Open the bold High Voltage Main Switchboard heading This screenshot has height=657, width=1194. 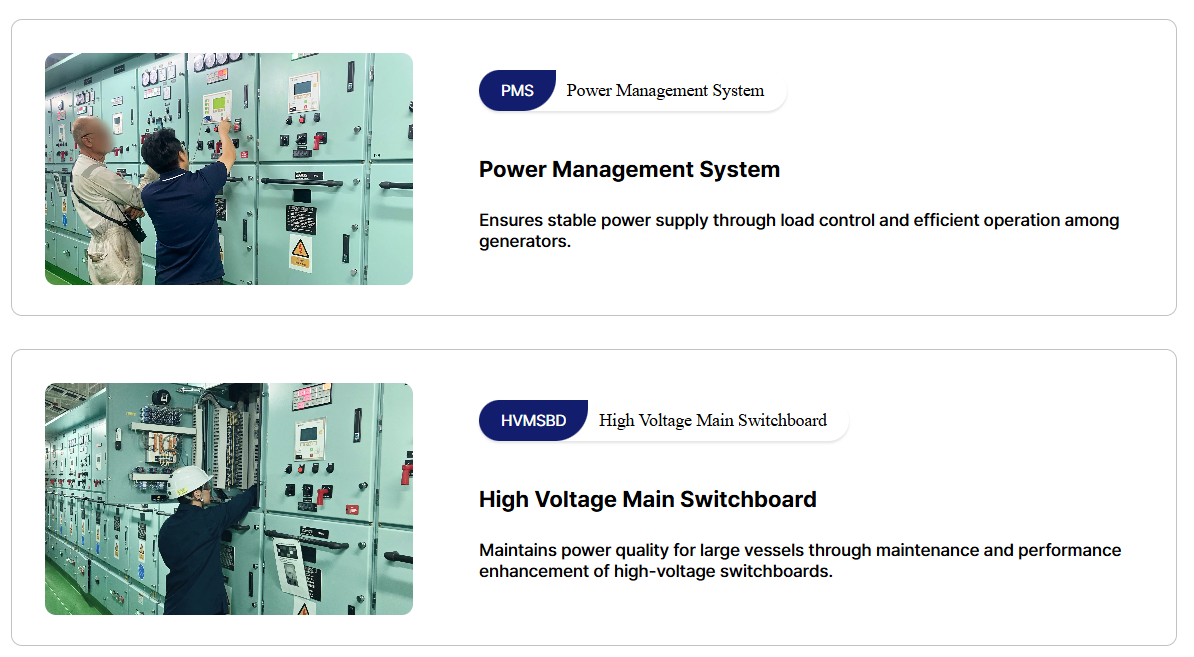pyautogui.click(x=647, y=500)
